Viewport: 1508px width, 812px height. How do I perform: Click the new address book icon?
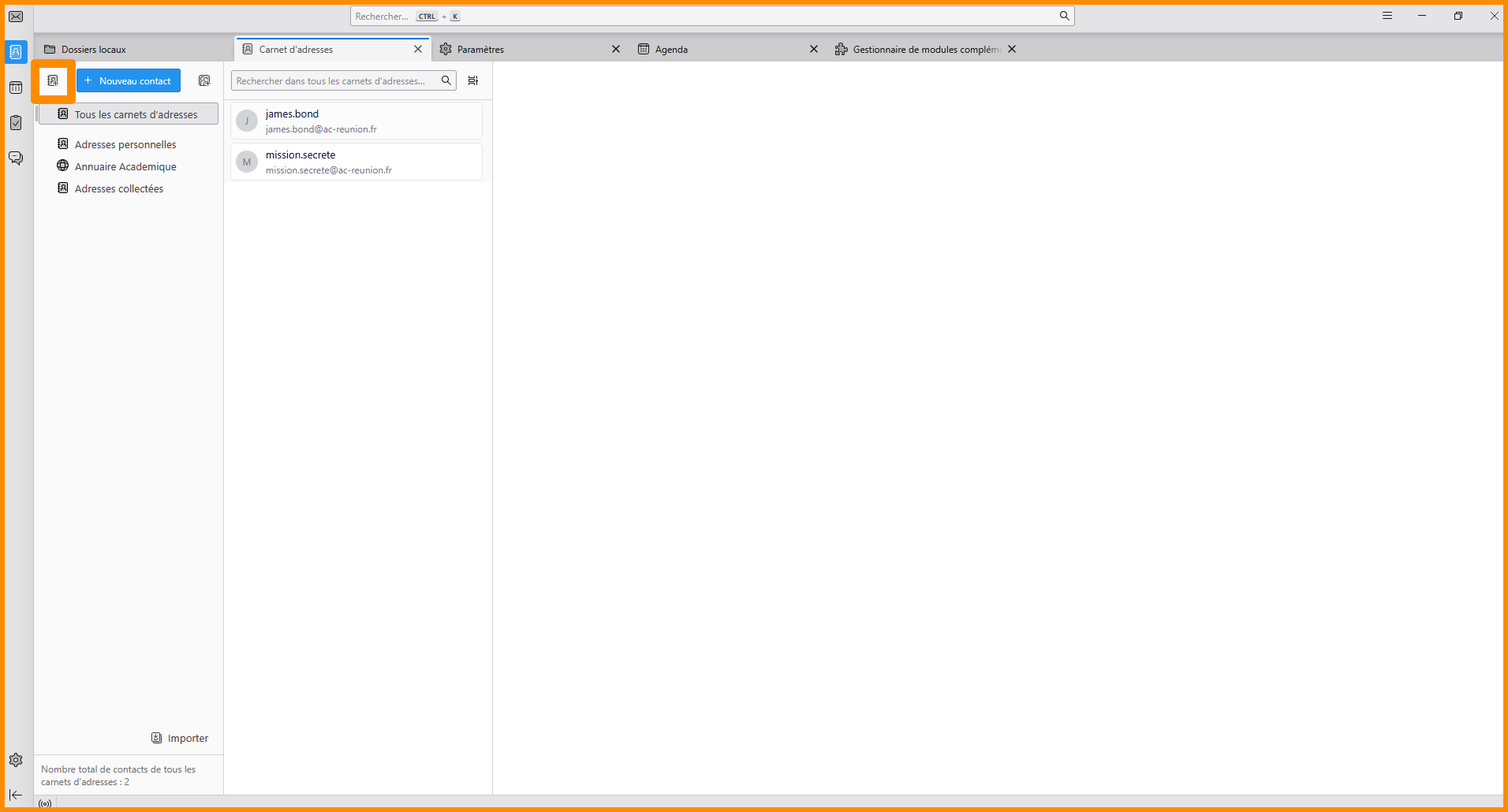53,80
